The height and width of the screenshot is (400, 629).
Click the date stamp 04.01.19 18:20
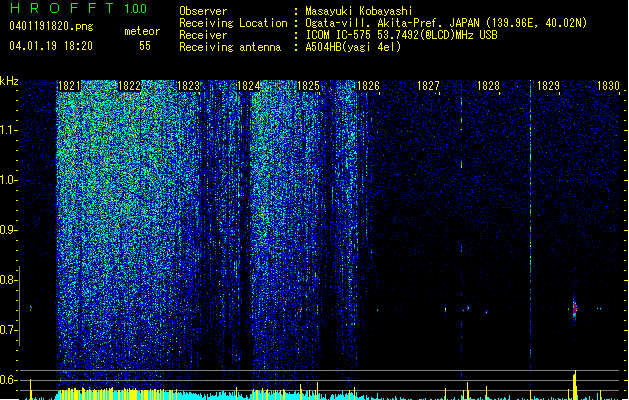pyautogui.click(x=51, y=46)
